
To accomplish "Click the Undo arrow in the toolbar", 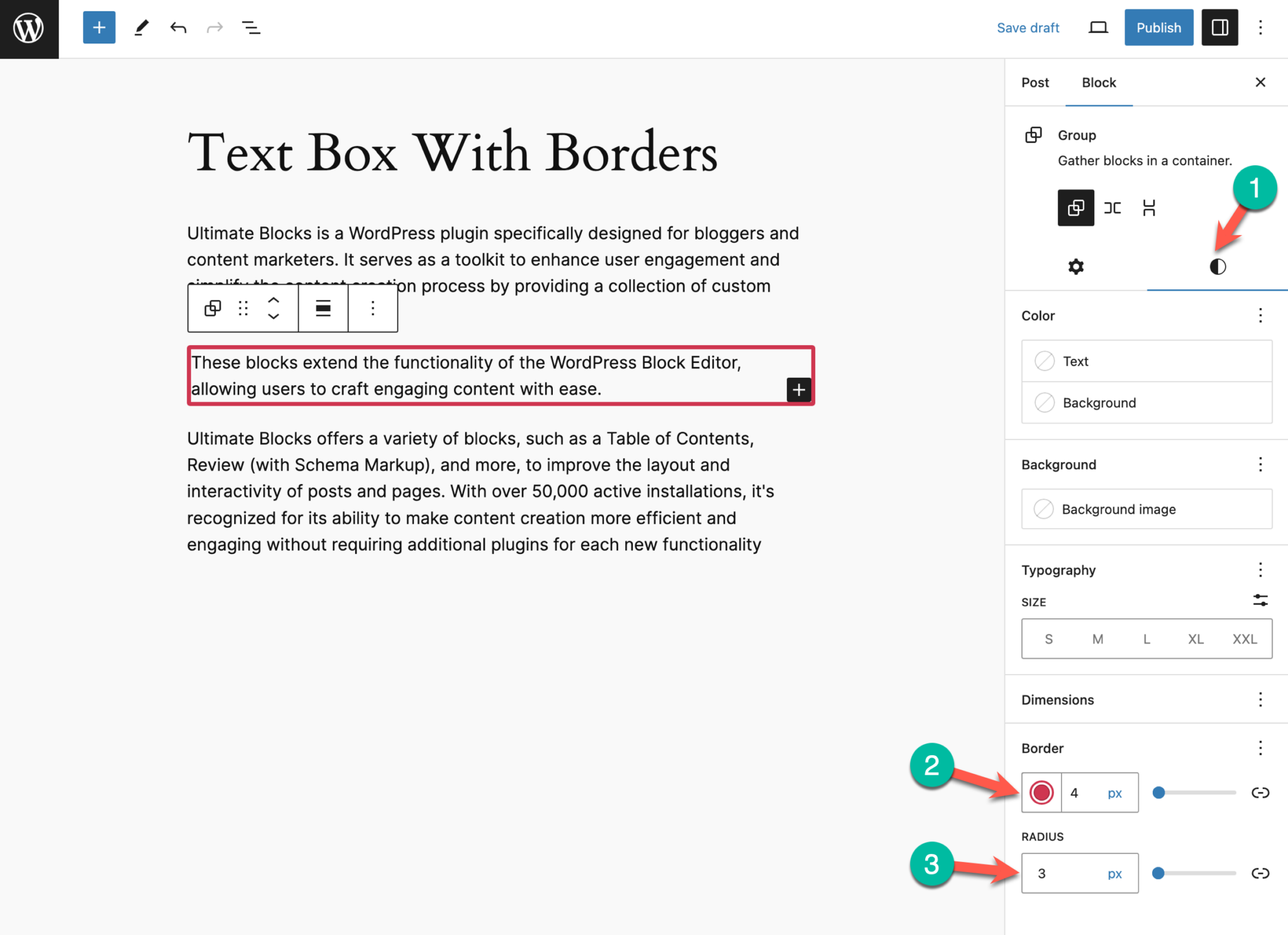I will (x=178, y=27).
